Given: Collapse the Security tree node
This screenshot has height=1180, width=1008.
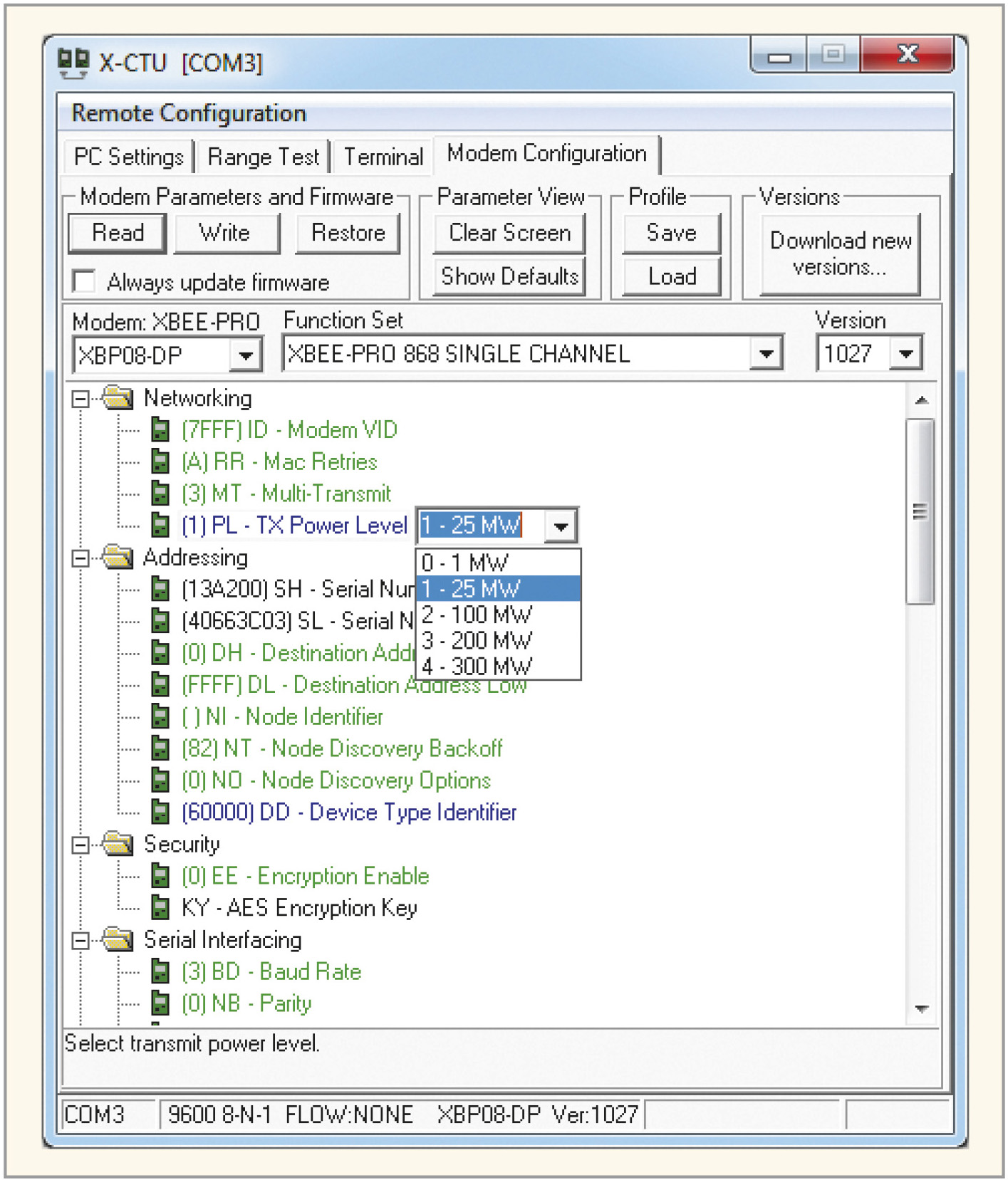Looking at the screenshot, I should [80, 845].
